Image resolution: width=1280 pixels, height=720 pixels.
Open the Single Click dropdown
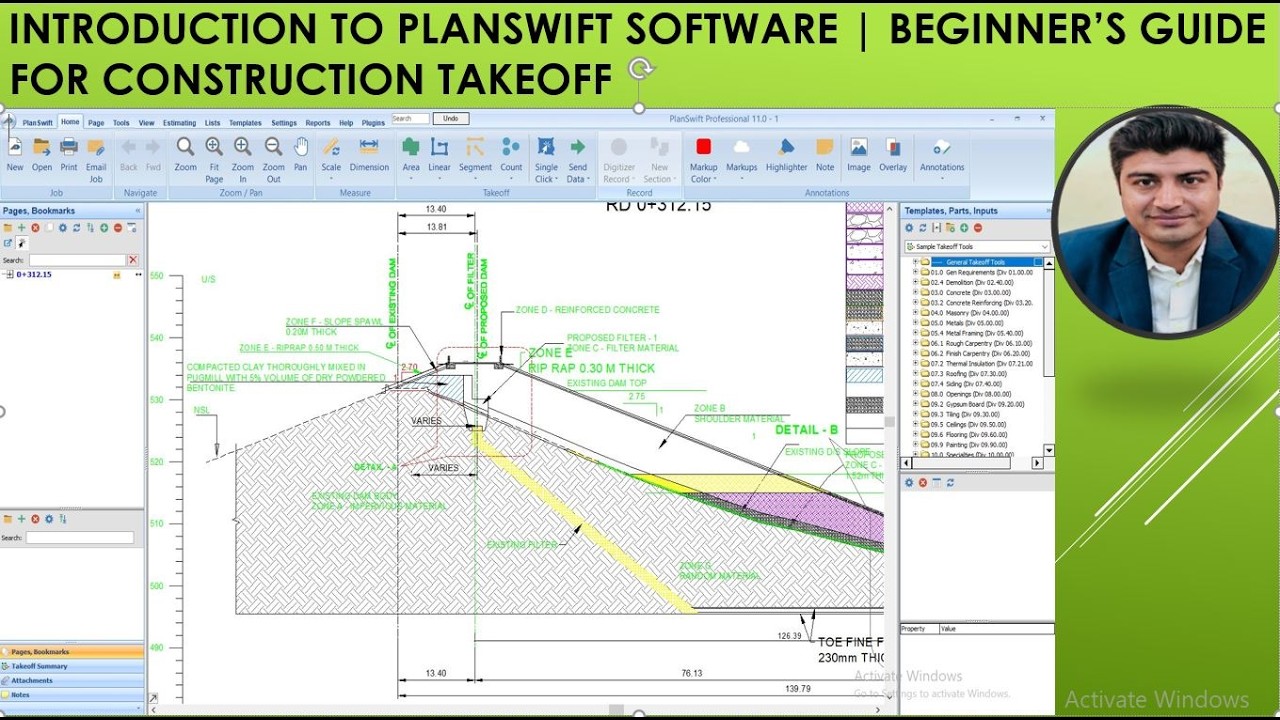(x=546, y=160)
